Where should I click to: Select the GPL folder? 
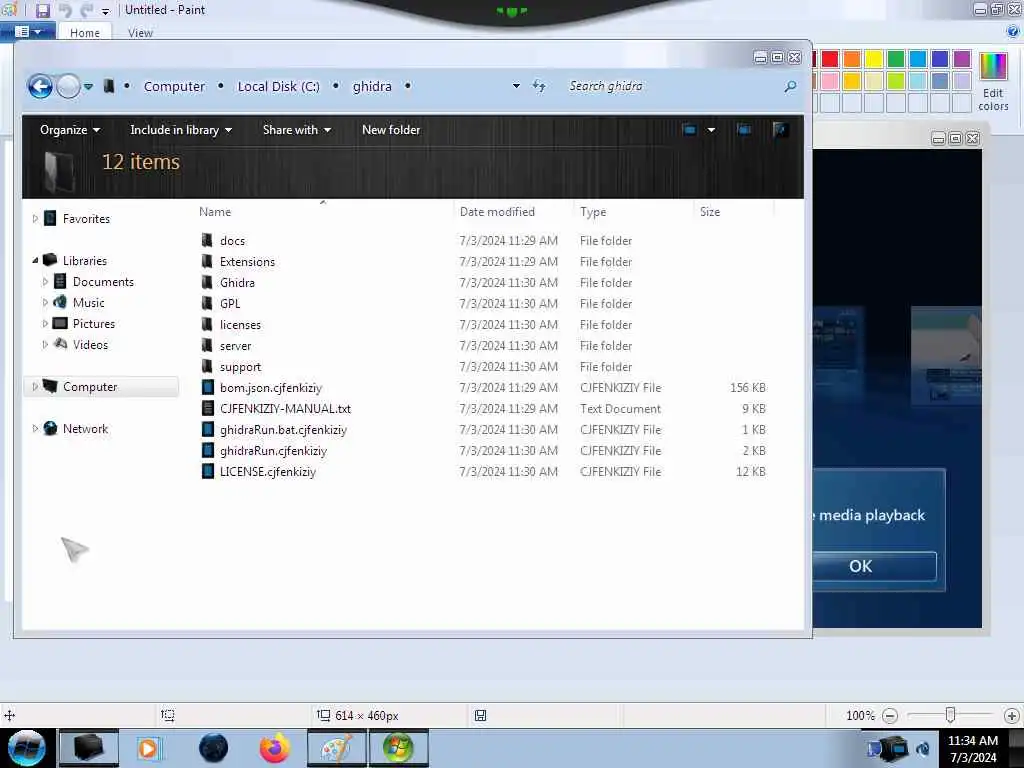pos(230,304)
